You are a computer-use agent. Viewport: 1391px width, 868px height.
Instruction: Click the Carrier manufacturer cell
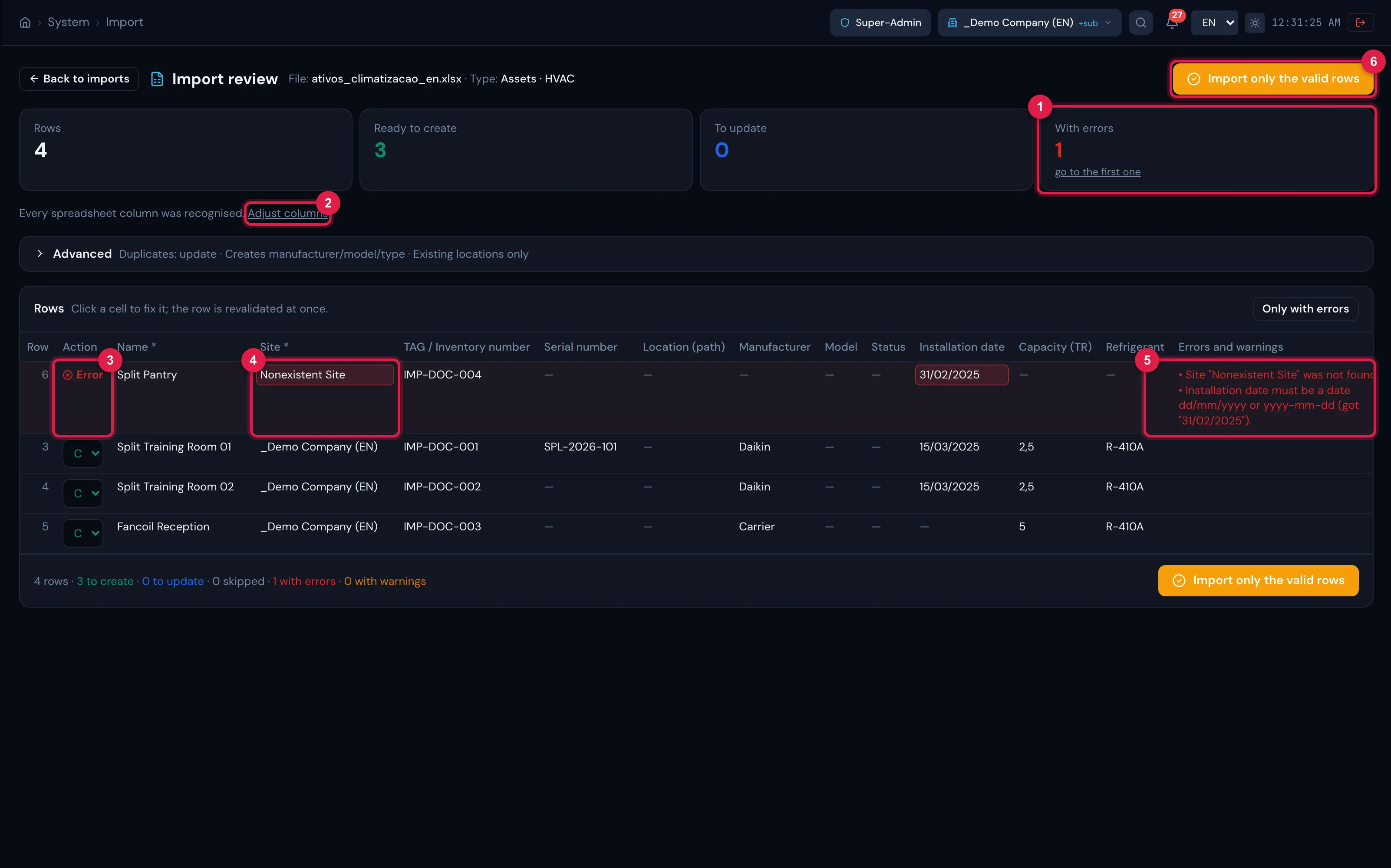pos(757,527)
